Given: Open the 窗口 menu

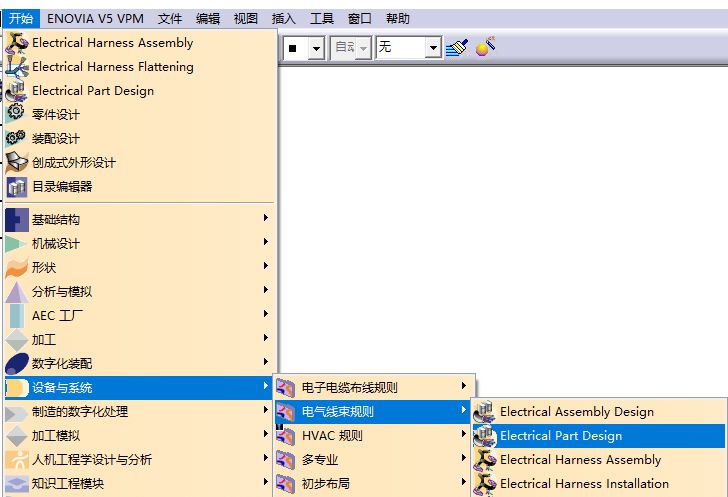Looking at the screenshot, I should [x=360, y=19].
